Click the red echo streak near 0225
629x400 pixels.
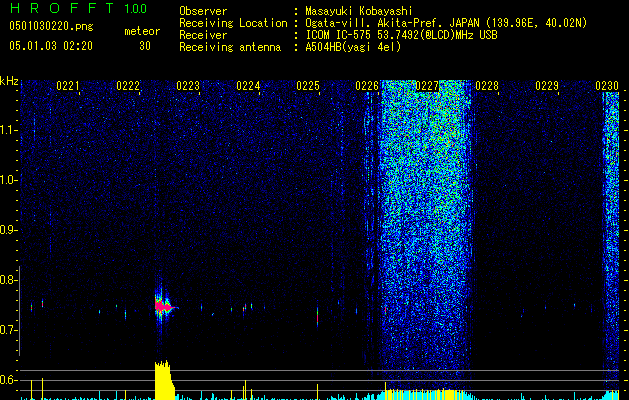(x=317, y=317)
